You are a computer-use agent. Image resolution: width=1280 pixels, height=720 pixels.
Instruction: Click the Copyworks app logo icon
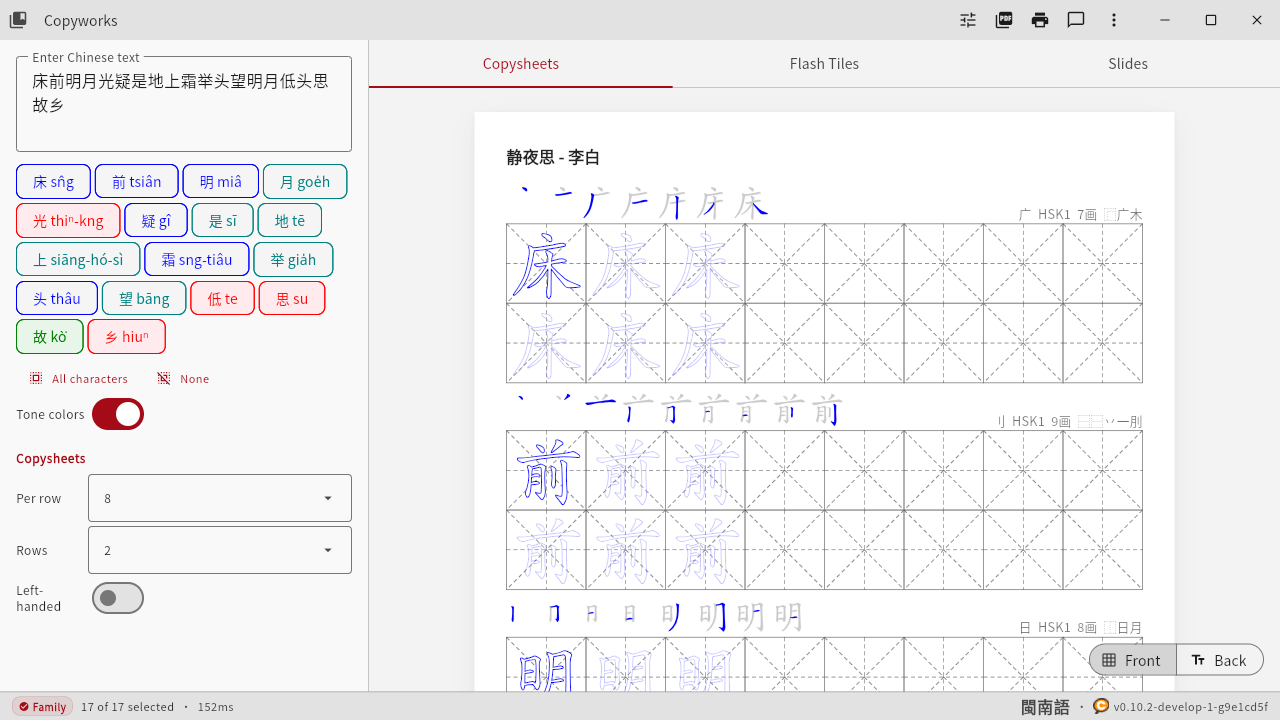click(18, 20)
